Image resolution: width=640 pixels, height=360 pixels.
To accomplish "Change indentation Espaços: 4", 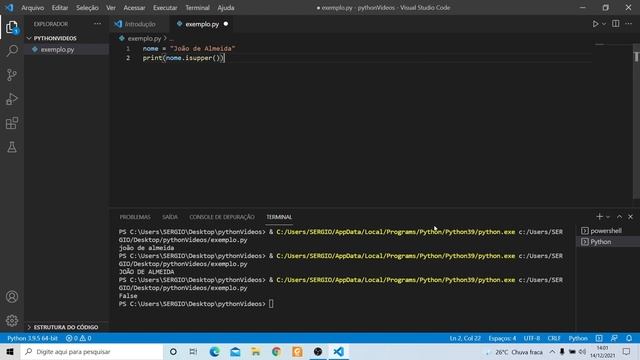I will [x=502, y=338].
